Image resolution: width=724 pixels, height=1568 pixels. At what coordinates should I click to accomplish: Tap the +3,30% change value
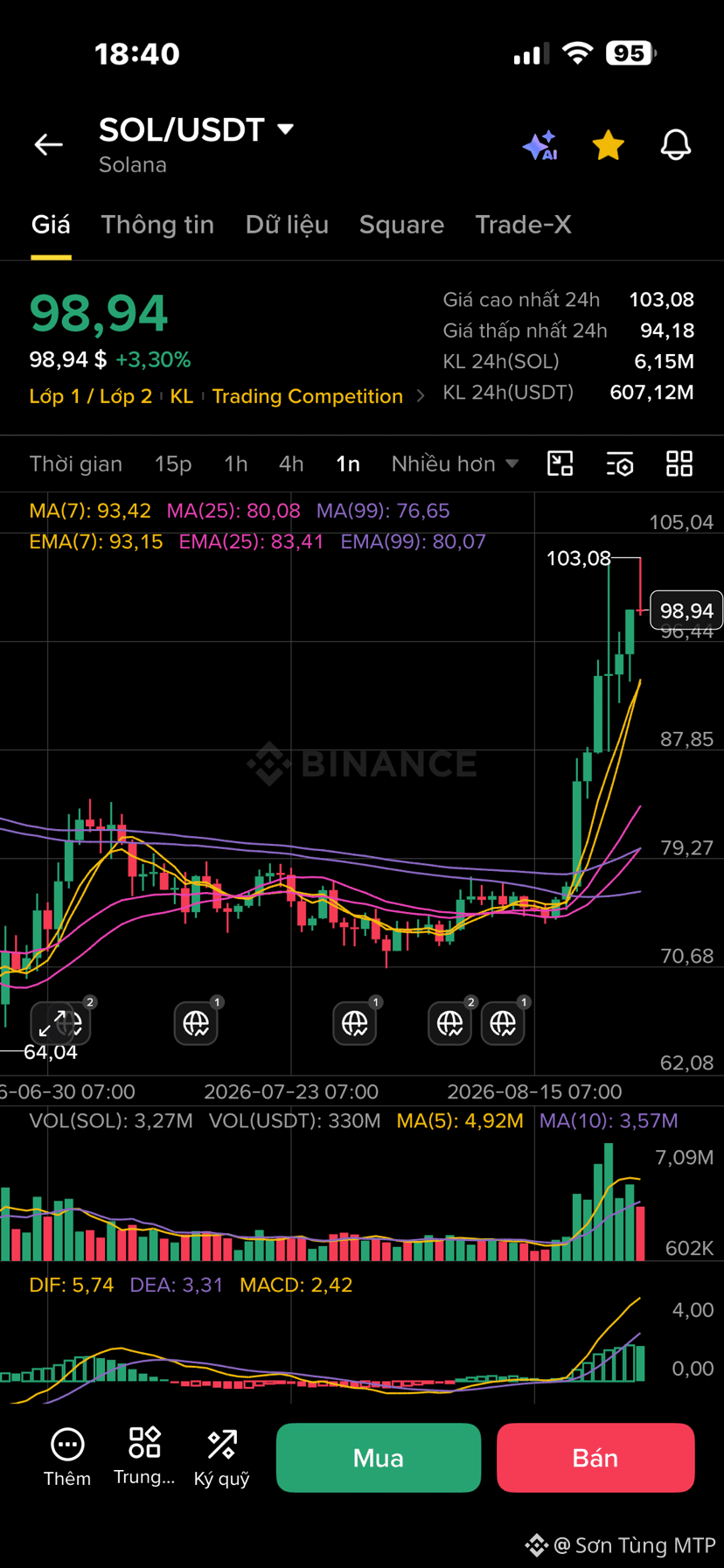click(x=153, y=359)
